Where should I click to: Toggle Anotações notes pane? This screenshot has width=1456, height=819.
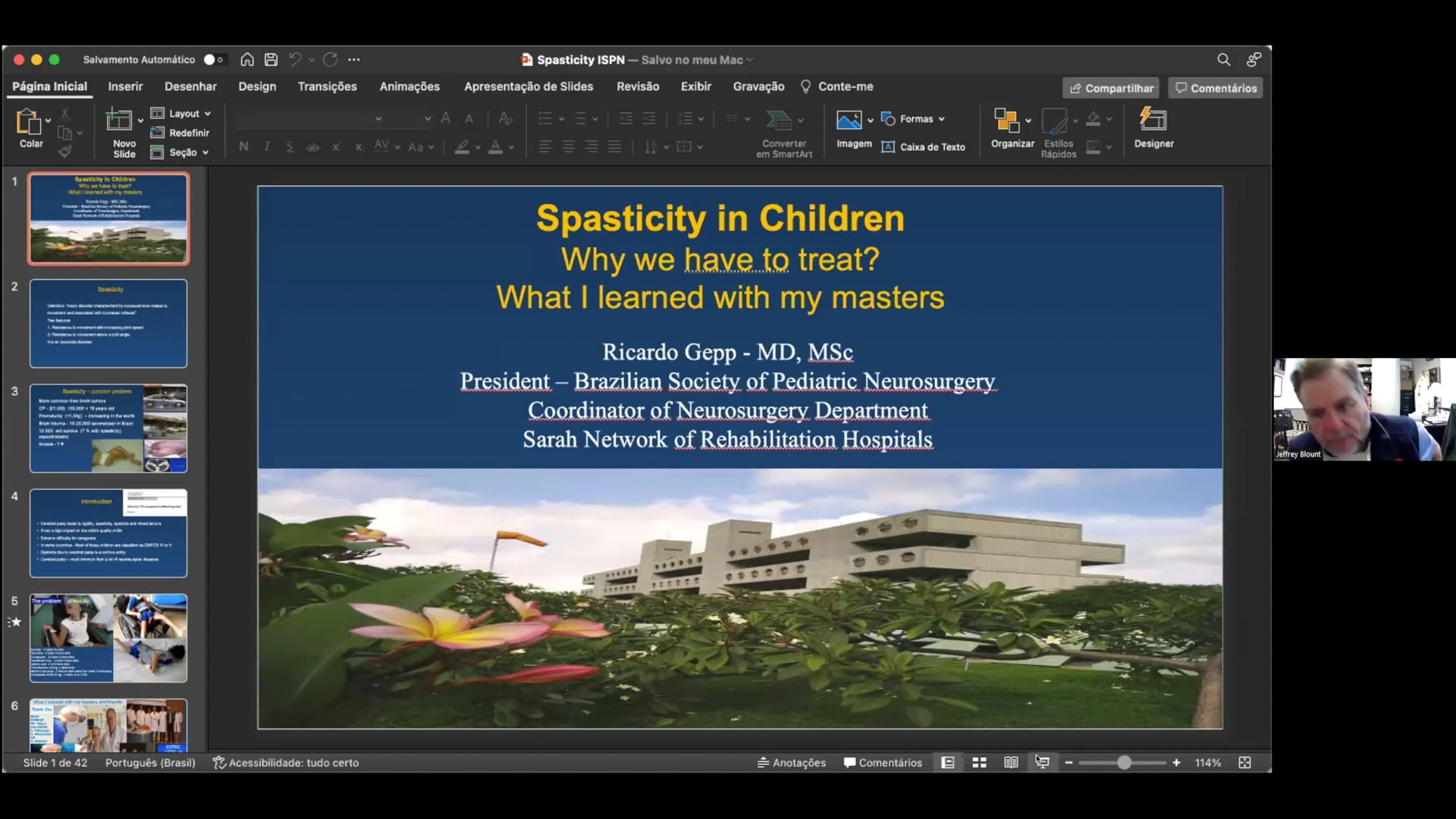[791, 762]
